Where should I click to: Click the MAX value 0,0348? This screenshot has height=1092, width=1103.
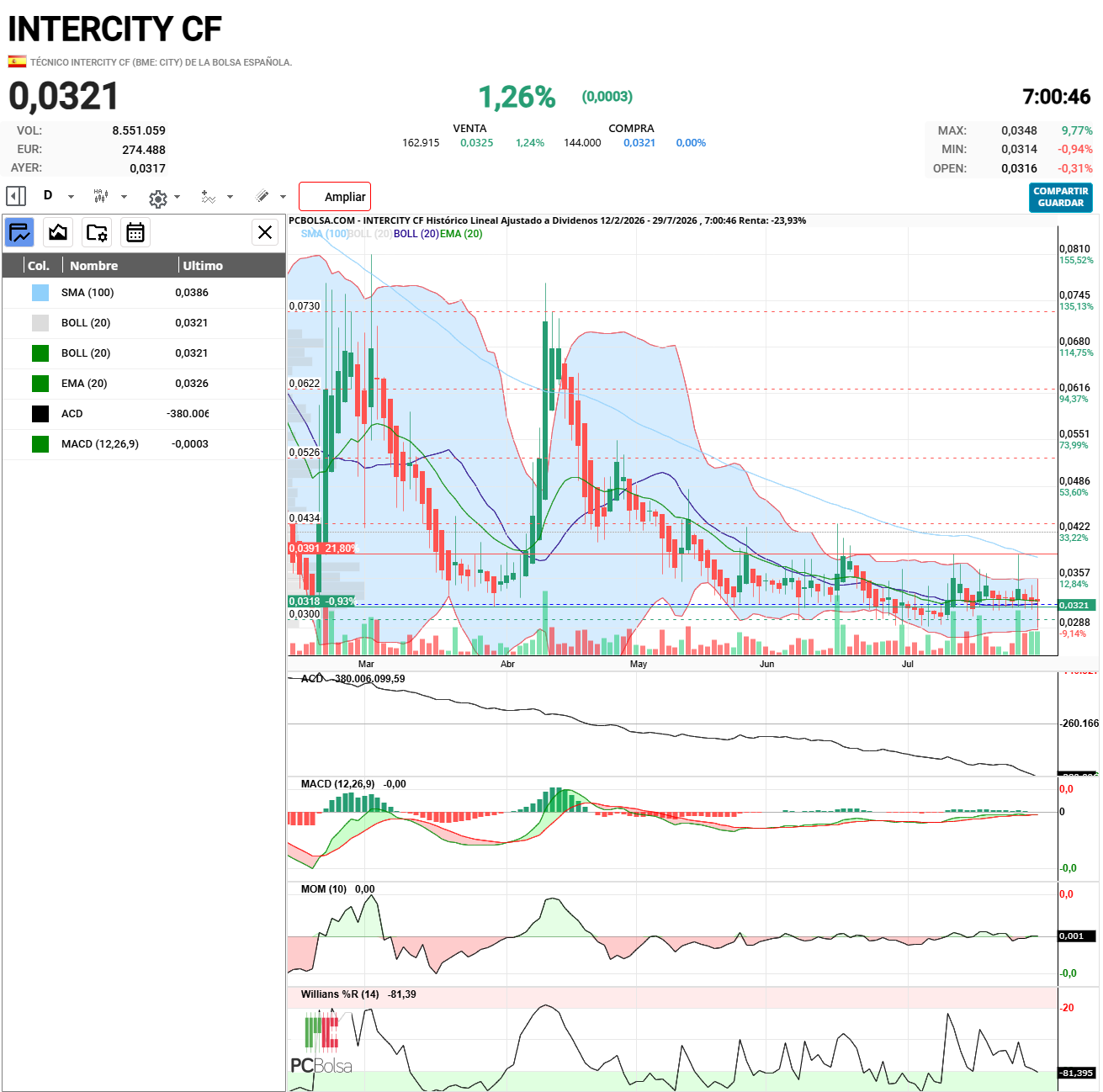point(1019,130)
